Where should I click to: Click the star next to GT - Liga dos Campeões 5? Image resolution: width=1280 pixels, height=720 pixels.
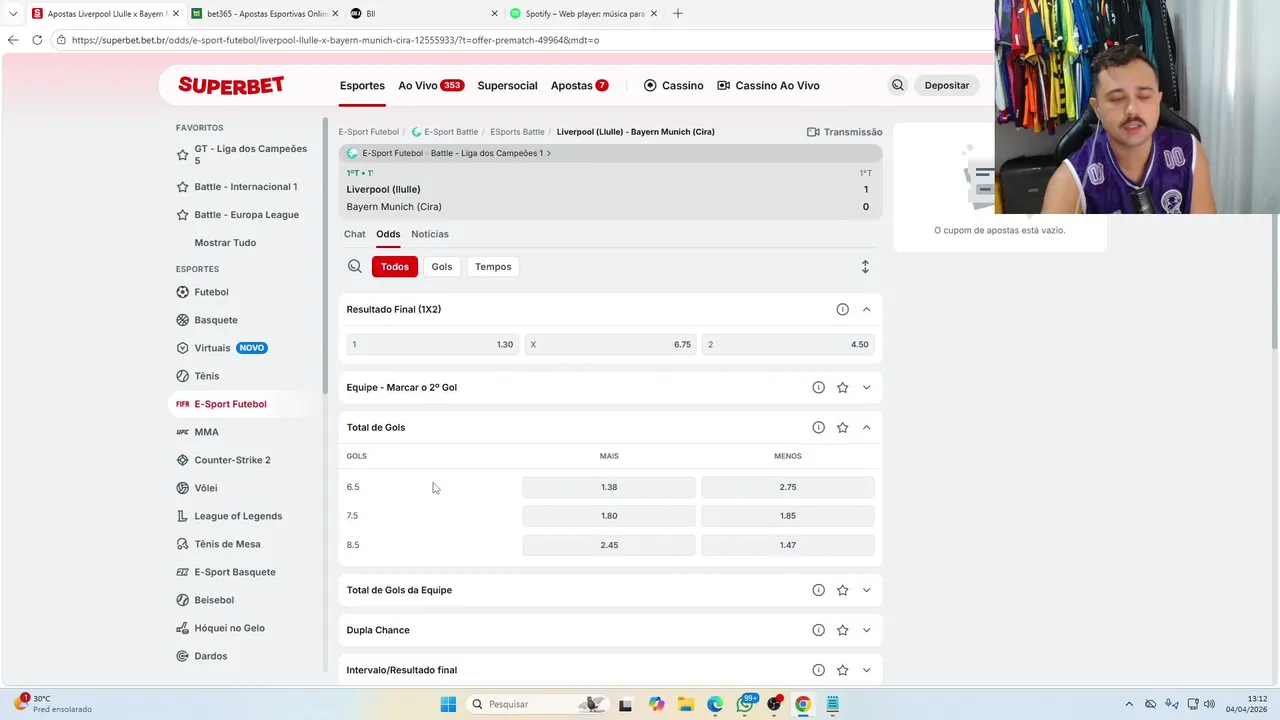point(182,155)
